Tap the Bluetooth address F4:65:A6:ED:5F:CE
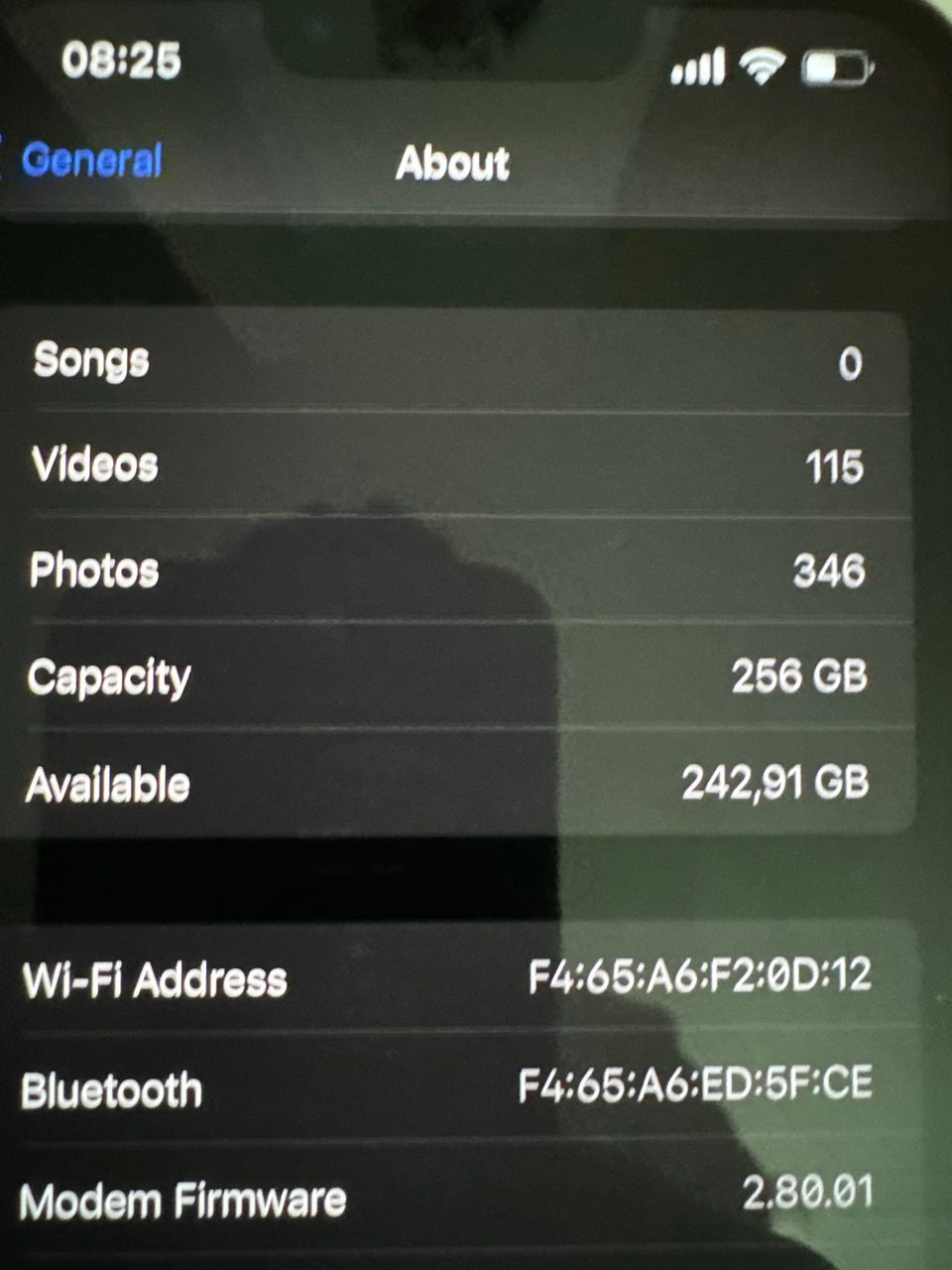Image resolution: width=952 pixels, height=1270 pixels. pyautogui.click(x=695, y=1083)
